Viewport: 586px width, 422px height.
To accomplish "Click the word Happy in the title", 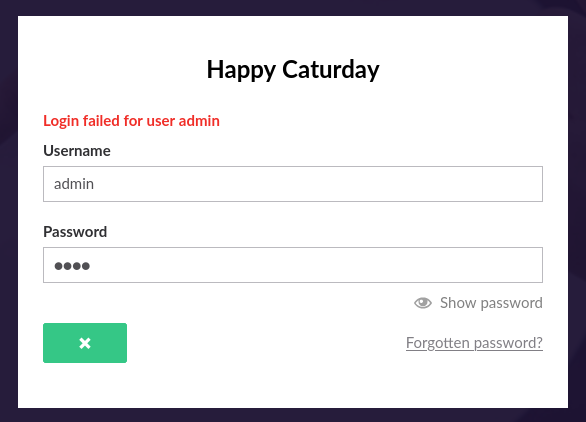I will (241, 70).
